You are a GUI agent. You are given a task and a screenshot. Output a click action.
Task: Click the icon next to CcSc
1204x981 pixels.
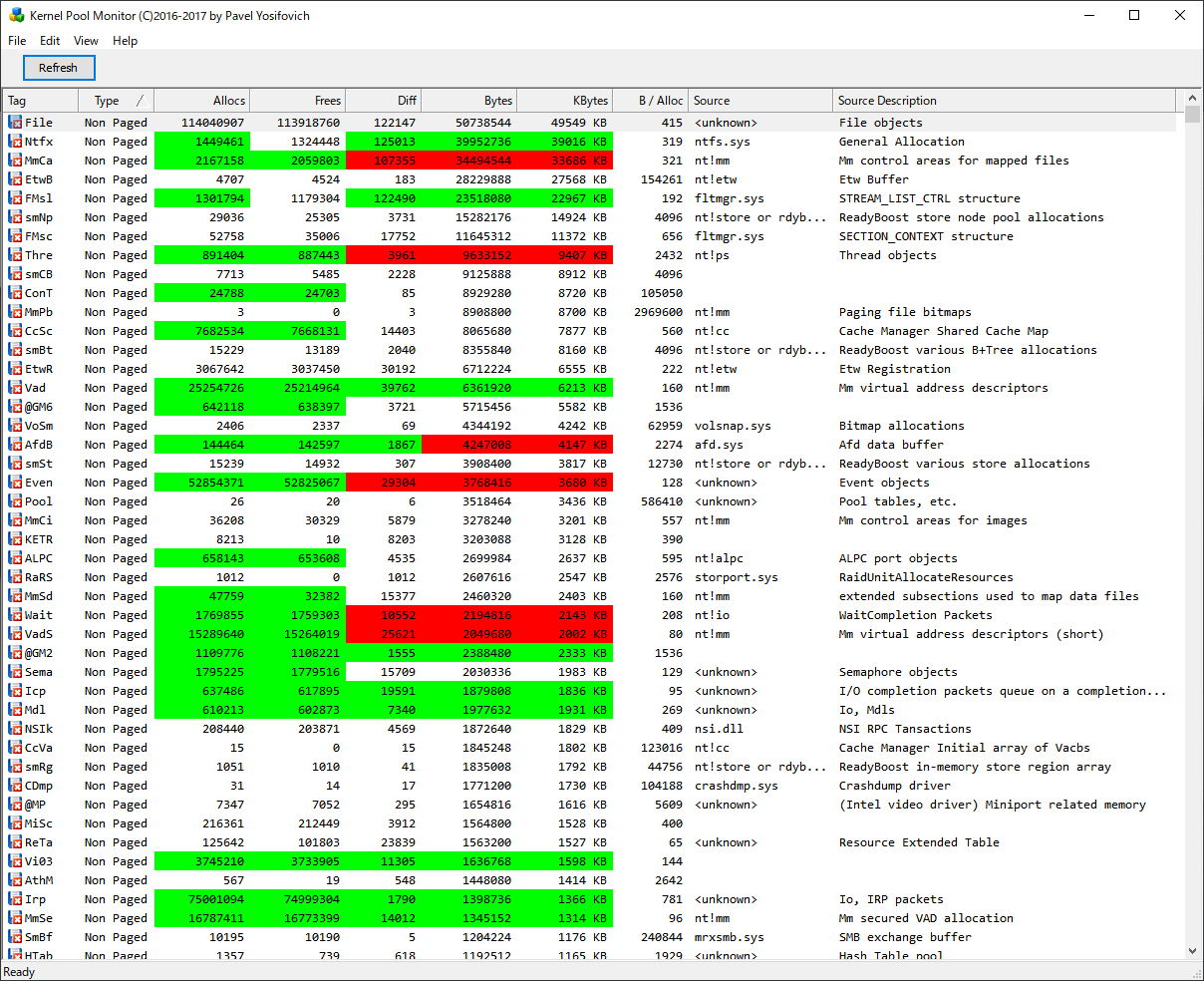[15, 331]
